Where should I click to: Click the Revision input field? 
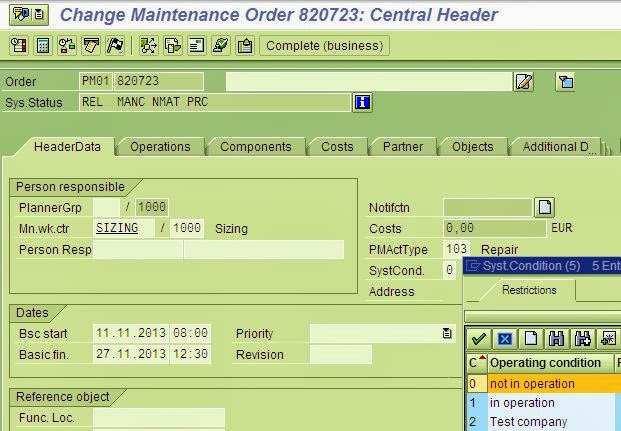[341, 354]
